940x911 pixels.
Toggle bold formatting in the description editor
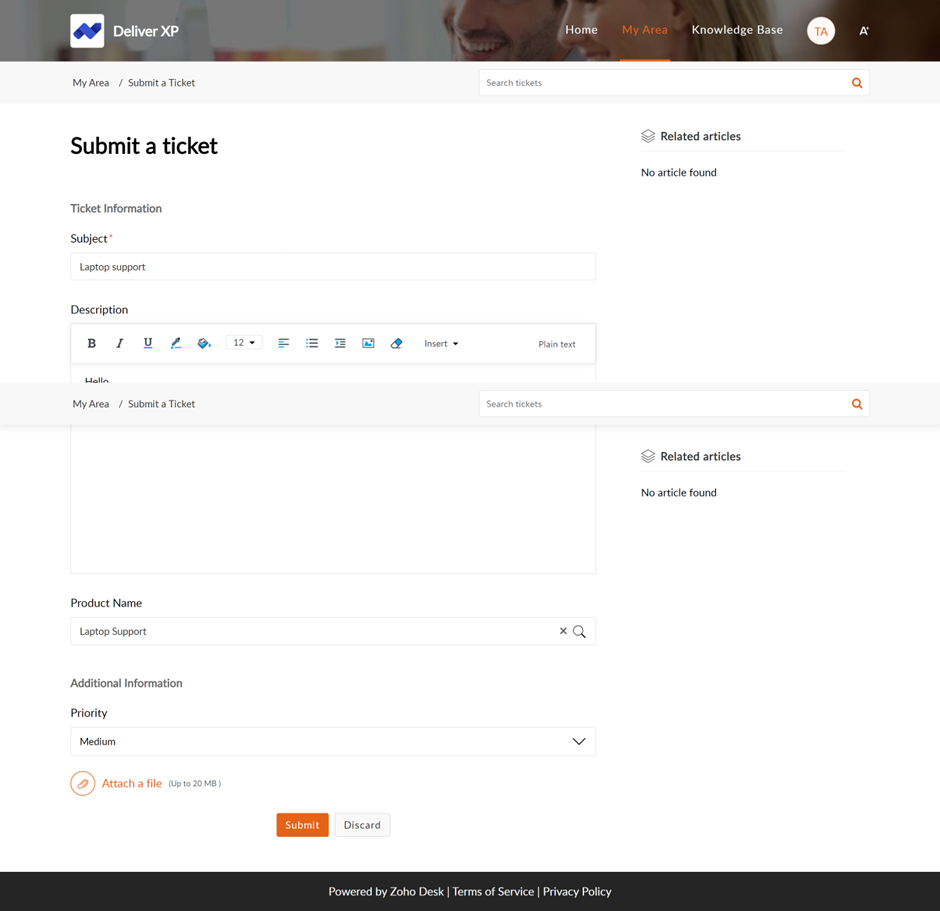92,343
